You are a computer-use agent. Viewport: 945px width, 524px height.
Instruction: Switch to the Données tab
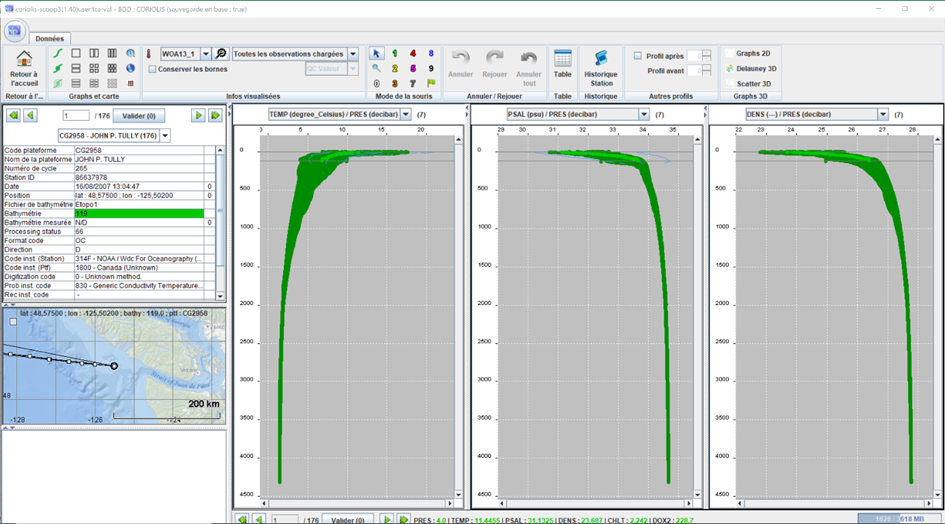click(49, 39)
